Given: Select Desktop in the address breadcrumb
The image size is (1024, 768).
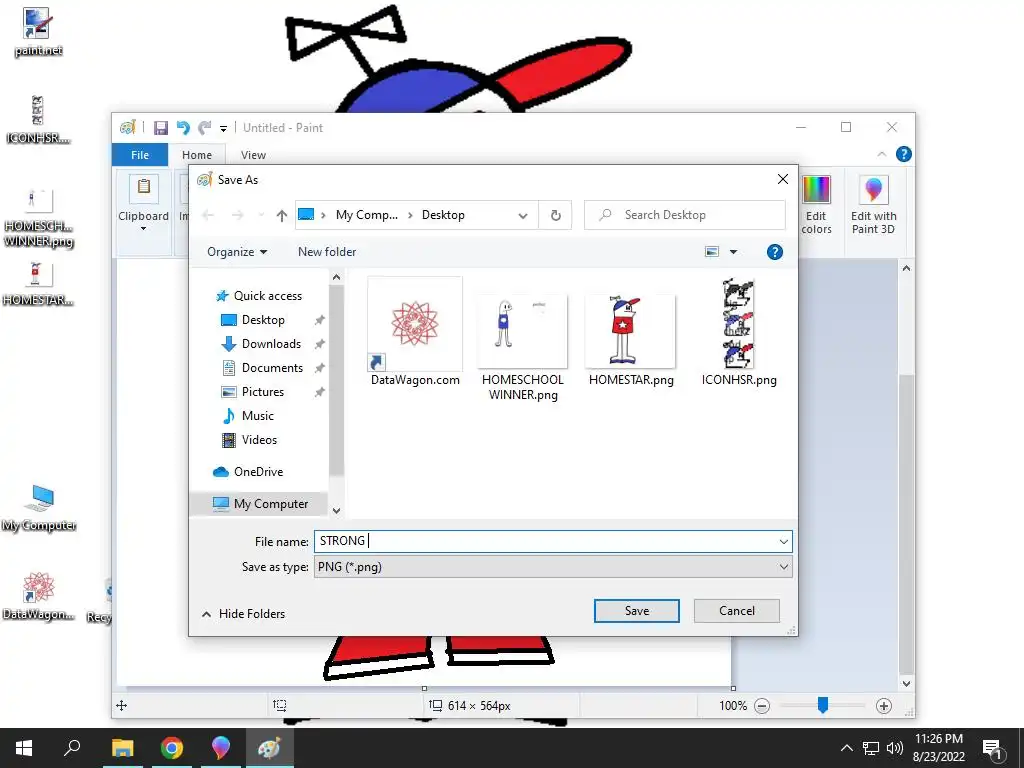Looking at the screenshot, I should tap(443, 215).
